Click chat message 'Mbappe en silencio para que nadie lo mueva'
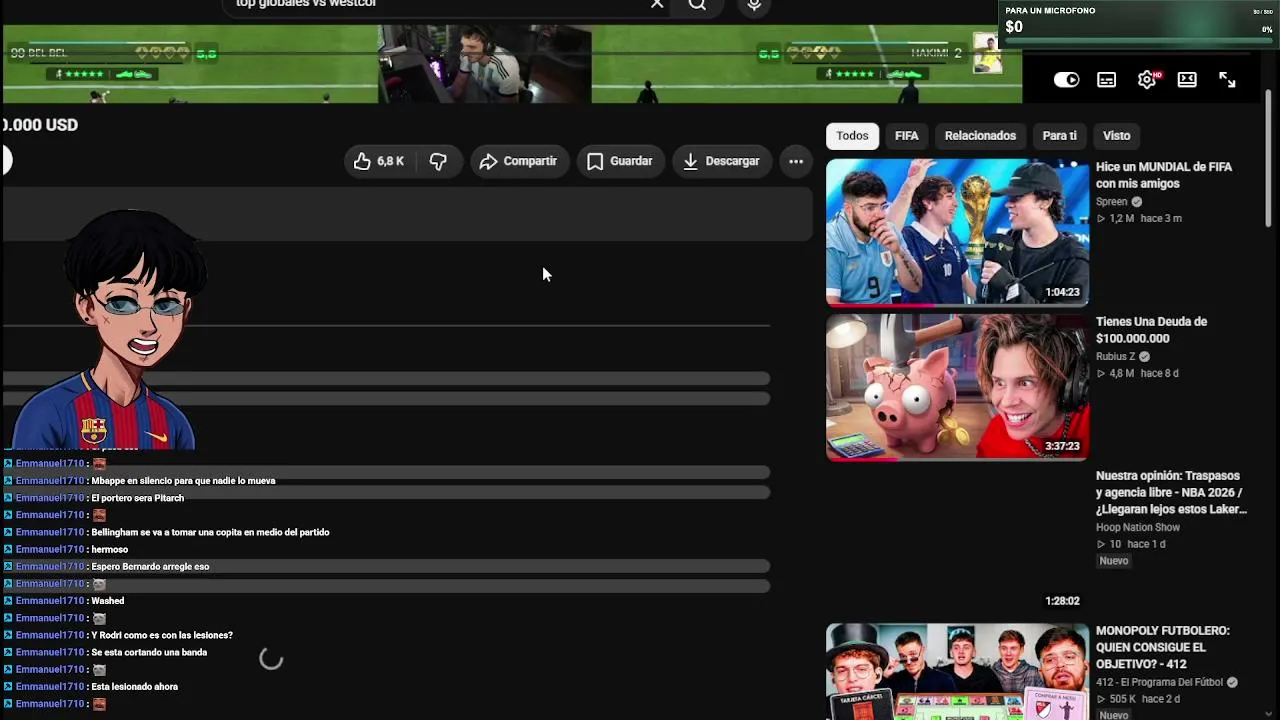The width and height of the screenshot is (1280, 720). (x=183, y=481)
